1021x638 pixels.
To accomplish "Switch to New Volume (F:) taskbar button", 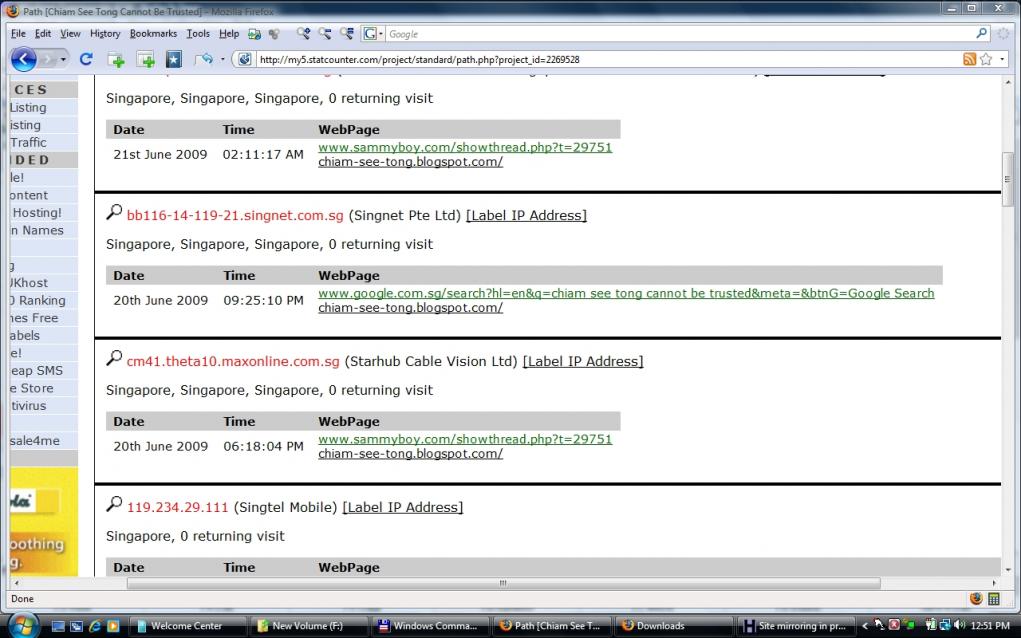I will 310,626.
